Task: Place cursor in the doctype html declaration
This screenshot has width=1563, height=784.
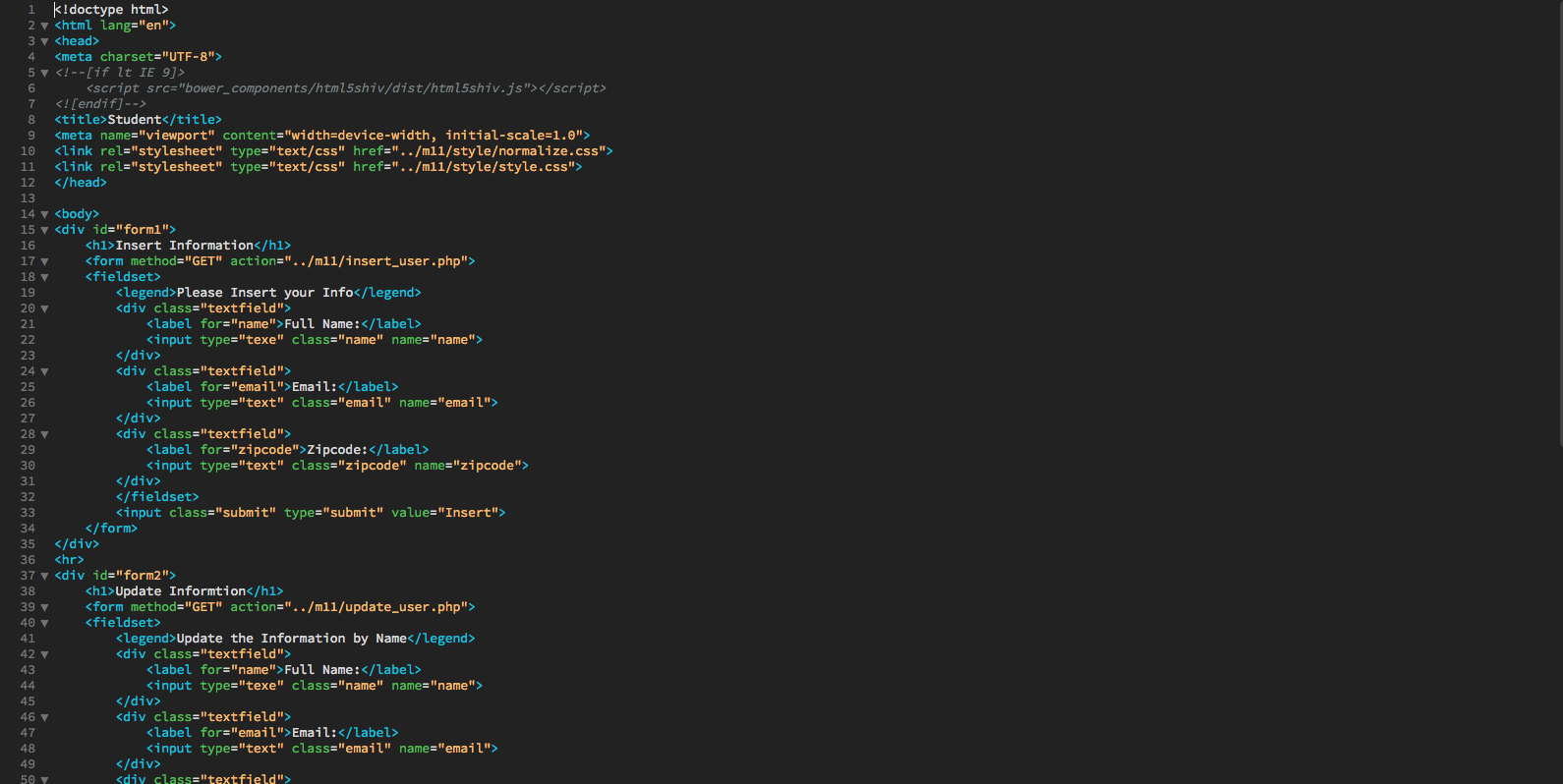Action: [x=111, y=10]
